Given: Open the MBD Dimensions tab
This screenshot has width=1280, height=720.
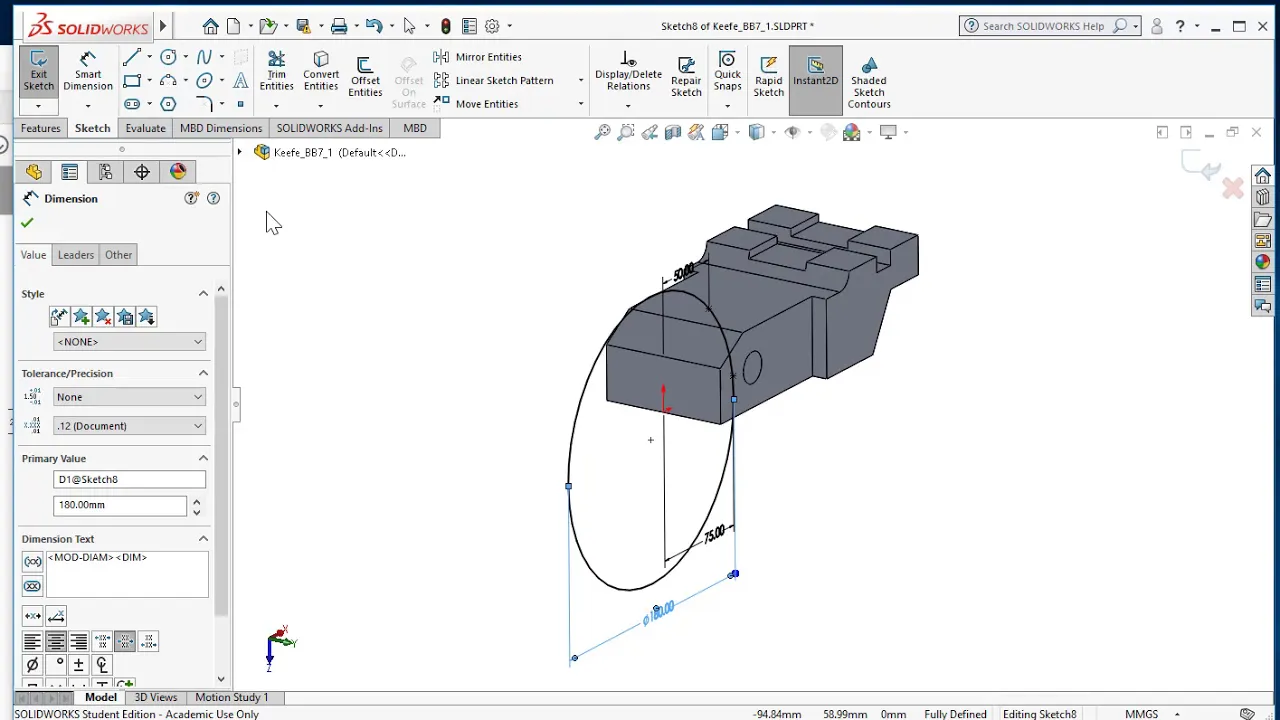Looking at the screenshot, I should 220,128.
